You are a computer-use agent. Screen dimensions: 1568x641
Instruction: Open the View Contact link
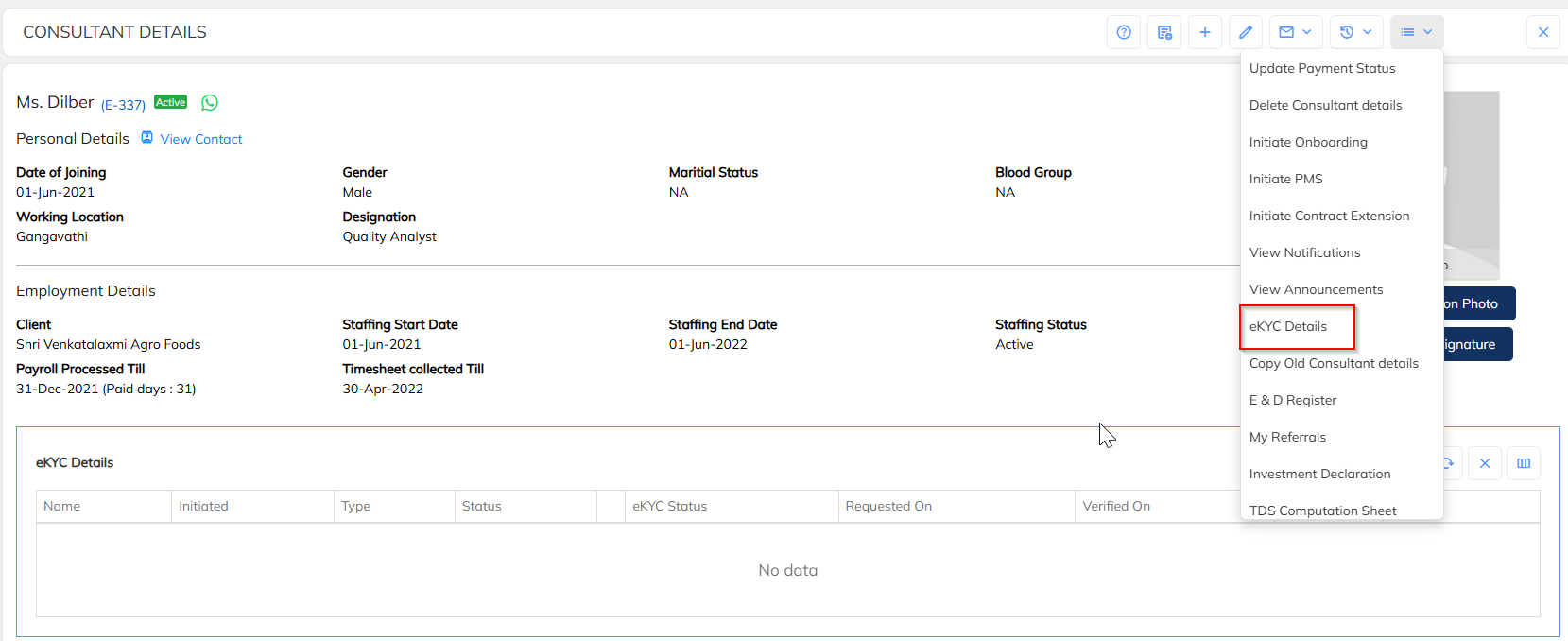(200, 139)
